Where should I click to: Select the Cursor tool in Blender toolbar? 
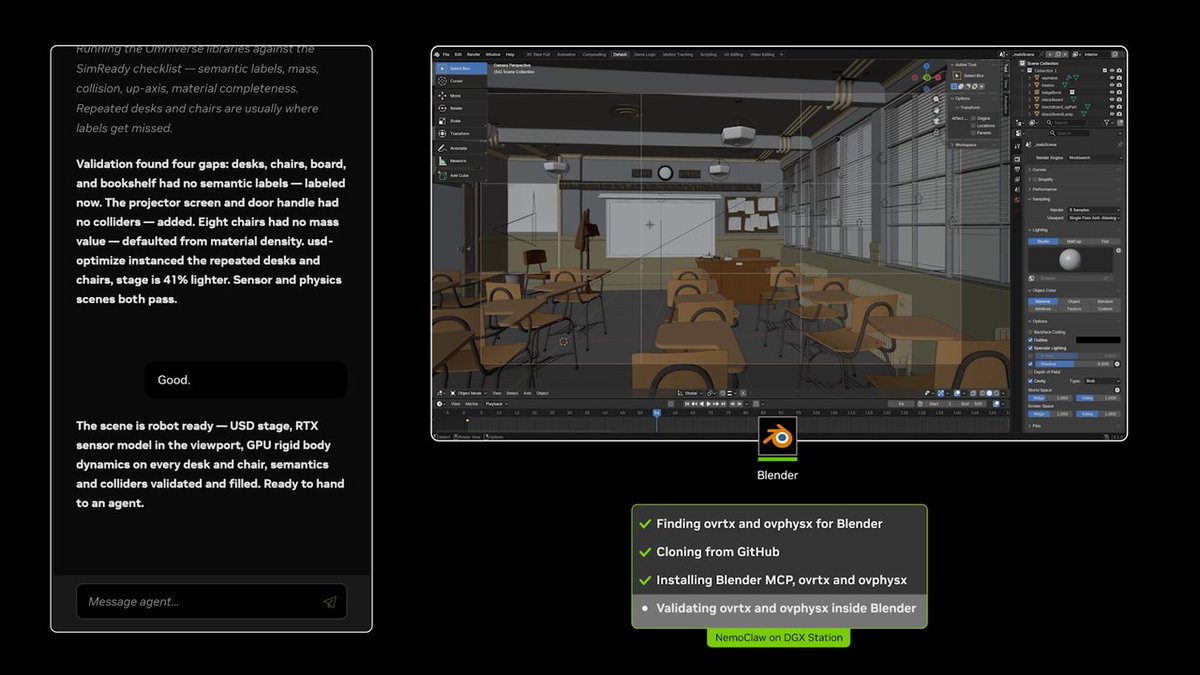click(462, 81)
